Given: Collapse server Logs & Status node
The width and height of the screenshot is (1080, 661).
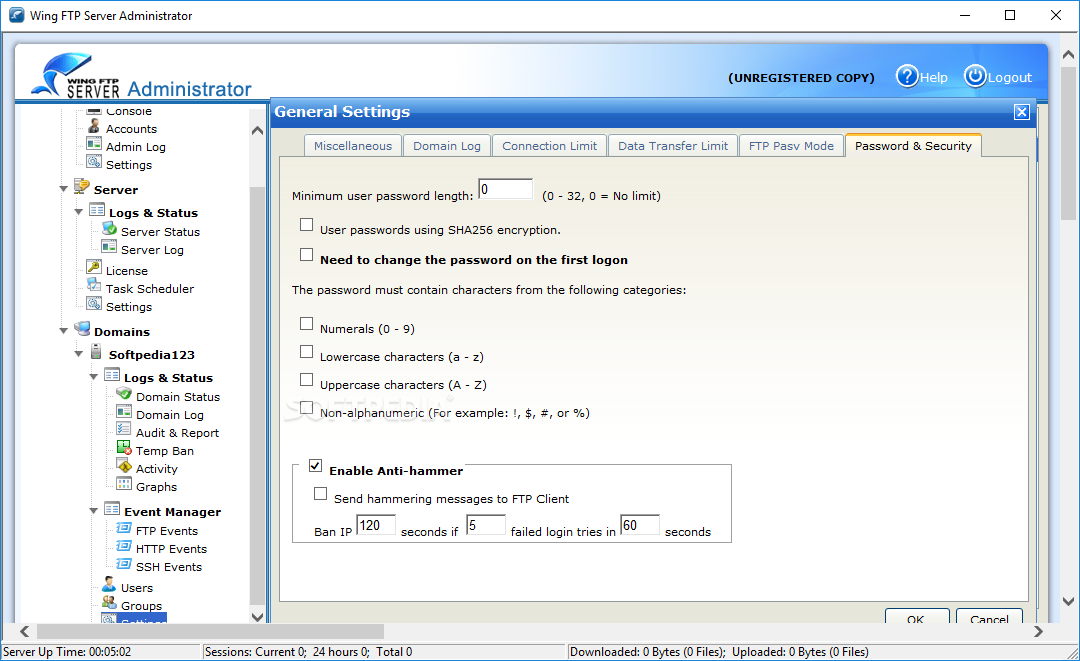Looking at the screenshot, I should [x=79, y=212].
